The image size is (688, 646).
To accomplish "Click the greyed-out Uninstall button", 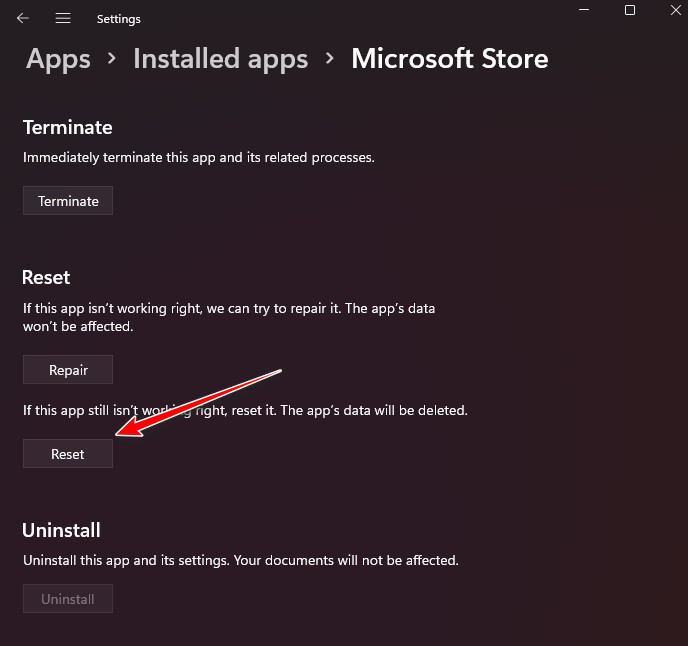I will 68,599.
